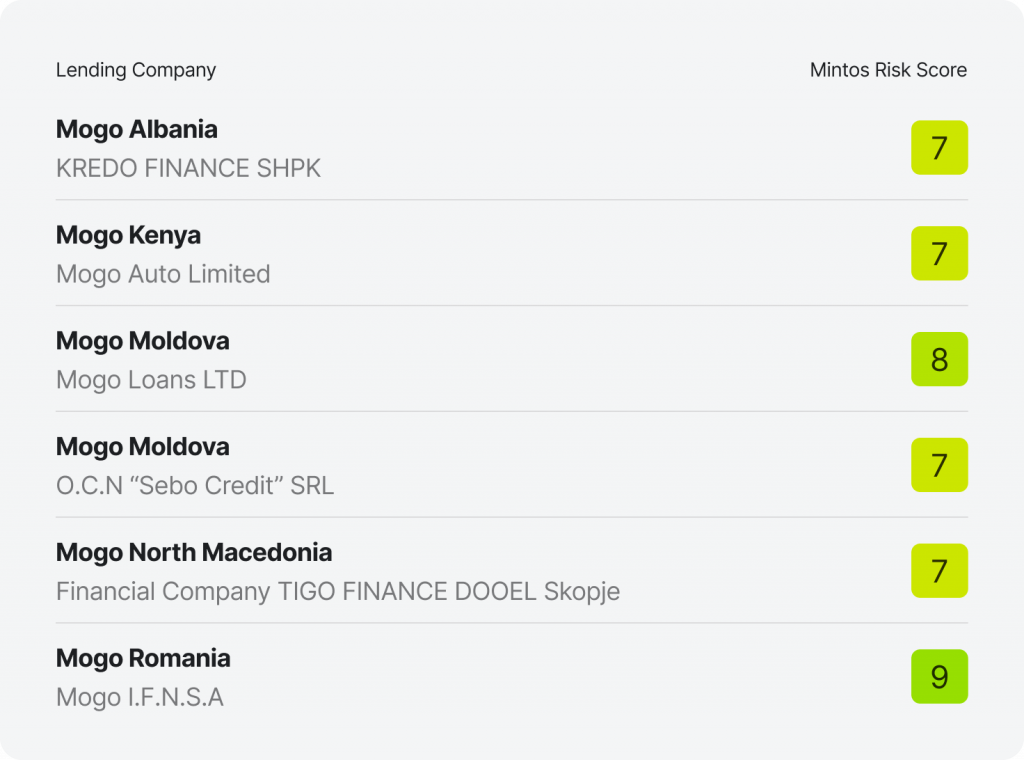Click the Mogo Romania risk score 9 badge
The height and width of the screenshot is (760, 1024).
[939, 676]
